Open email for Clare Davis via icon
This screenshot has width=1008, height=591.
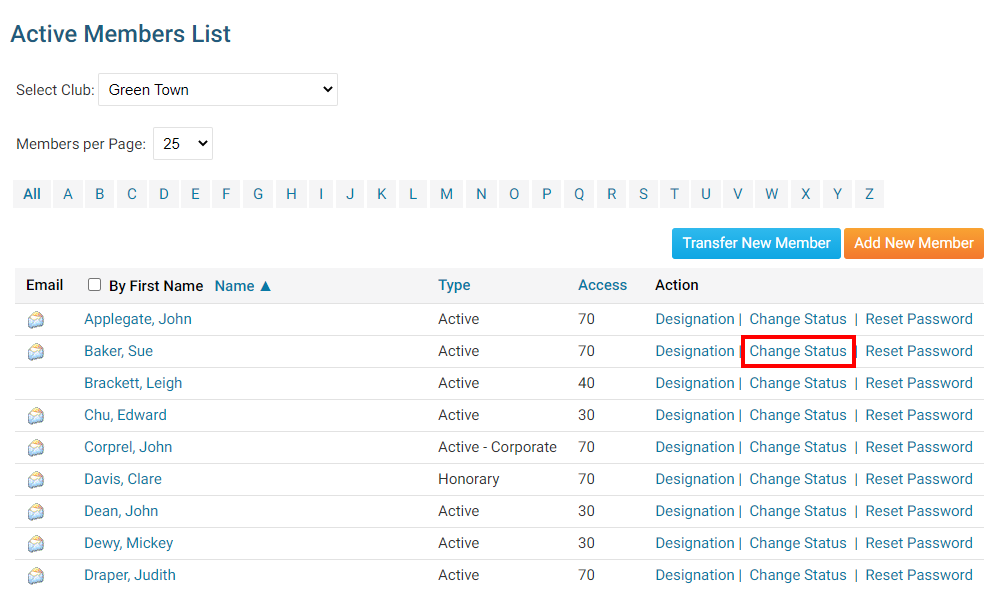point(36,480)
